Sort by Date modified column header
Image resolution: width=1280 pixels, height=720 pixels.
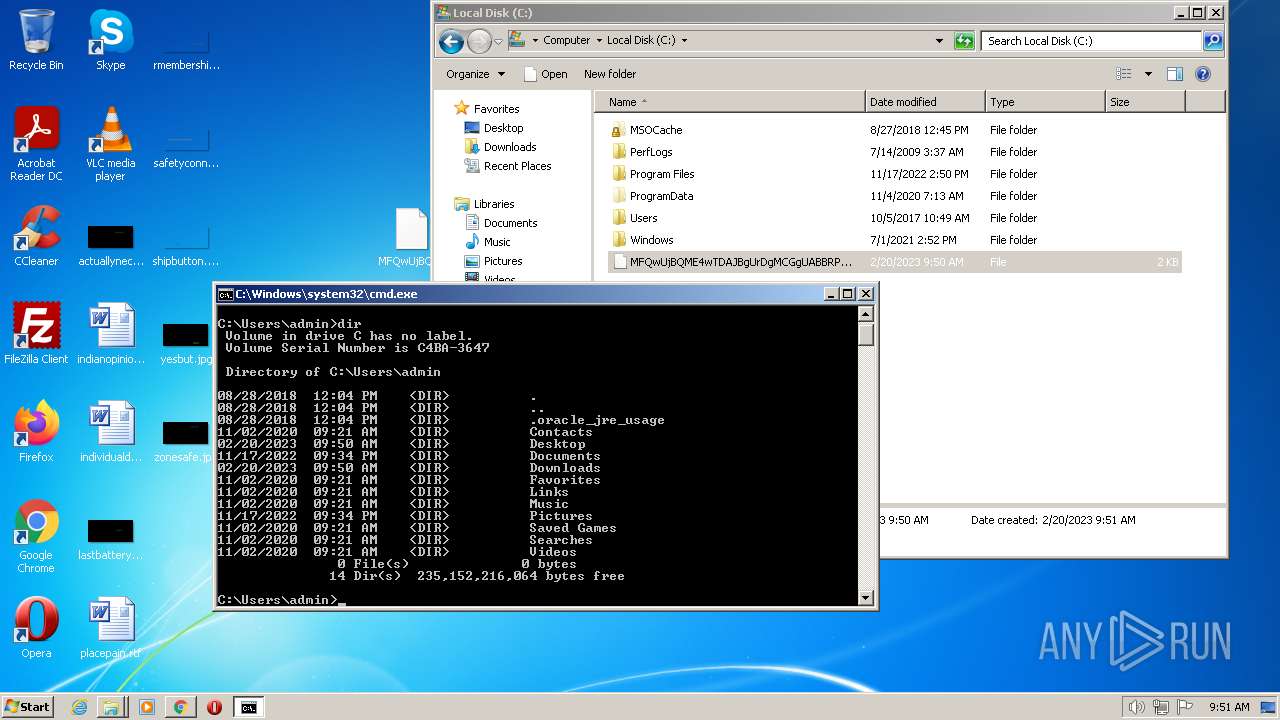[925, 102]
